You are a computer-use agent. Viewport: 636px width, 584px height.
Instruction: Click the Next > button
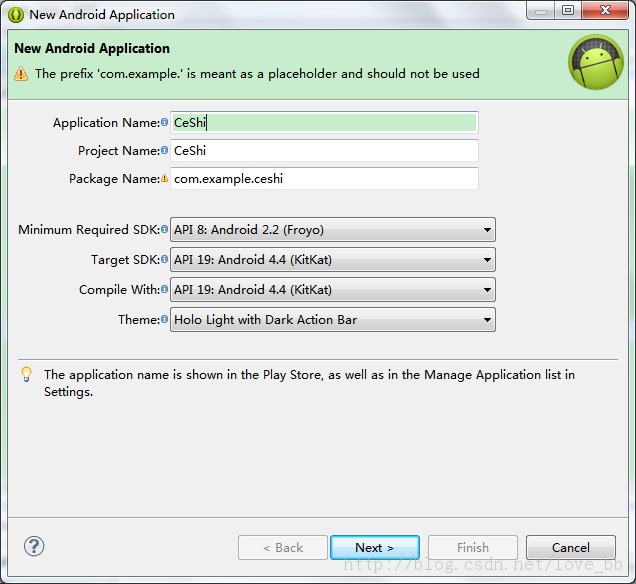[x=375, y=548]
